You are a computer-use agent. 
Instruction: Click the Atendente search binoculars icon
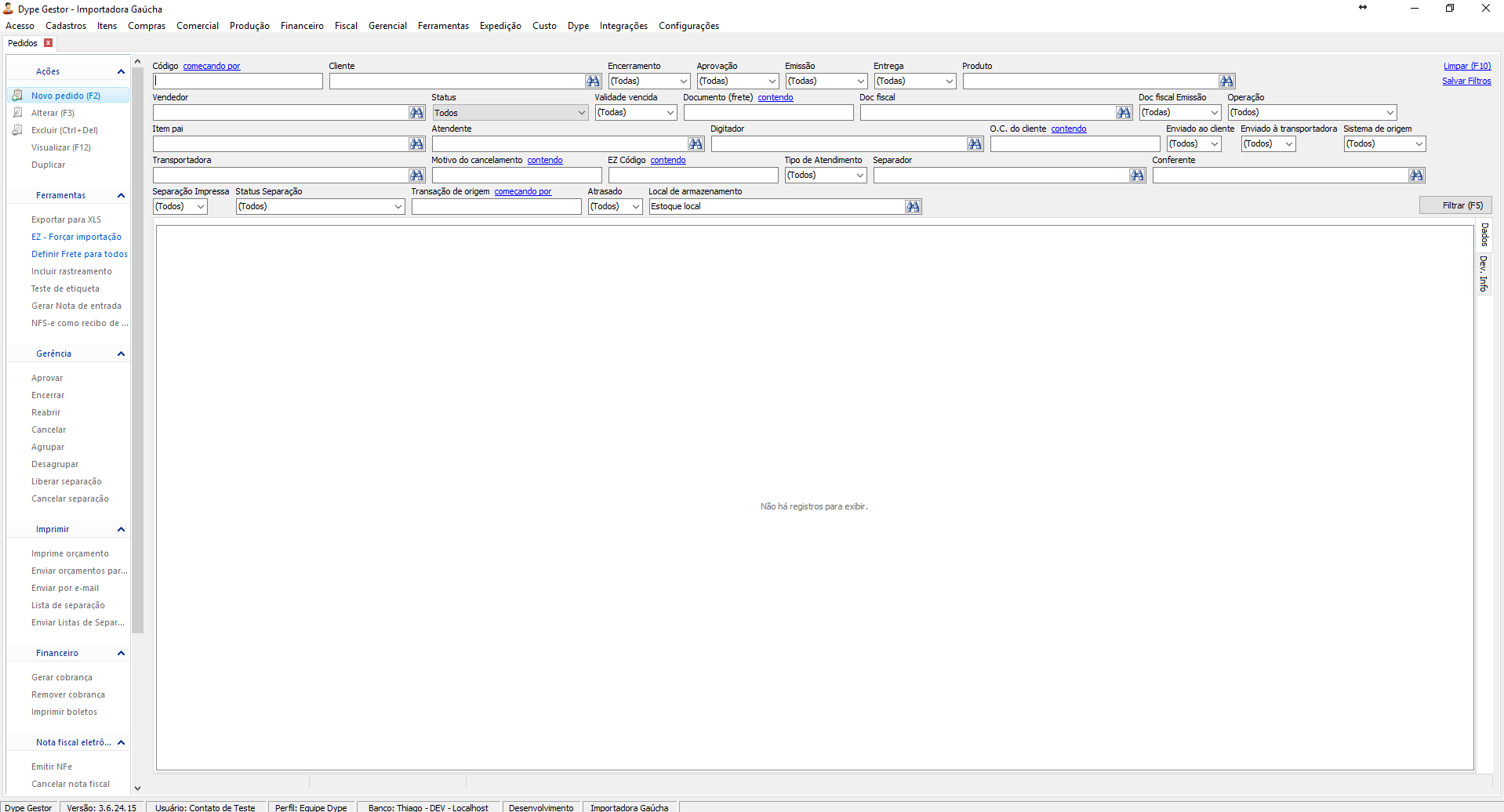696,144
